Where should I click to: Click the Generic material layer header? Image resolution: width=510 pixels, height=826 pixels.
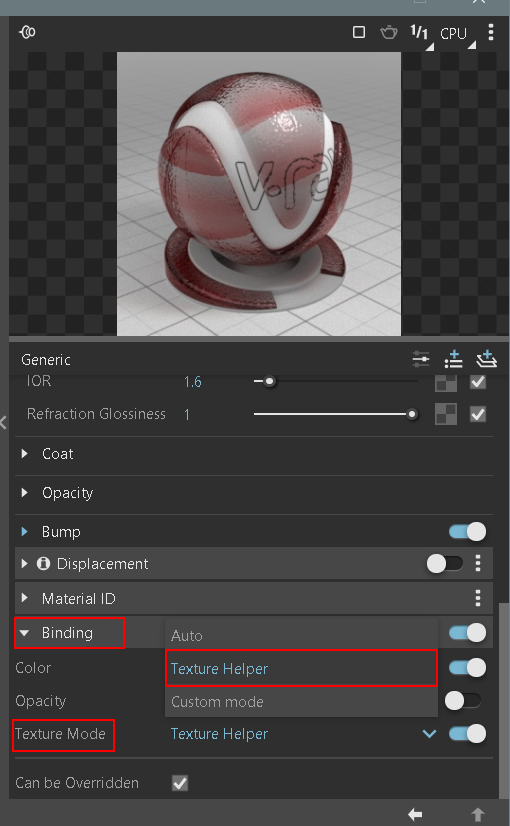46,360
